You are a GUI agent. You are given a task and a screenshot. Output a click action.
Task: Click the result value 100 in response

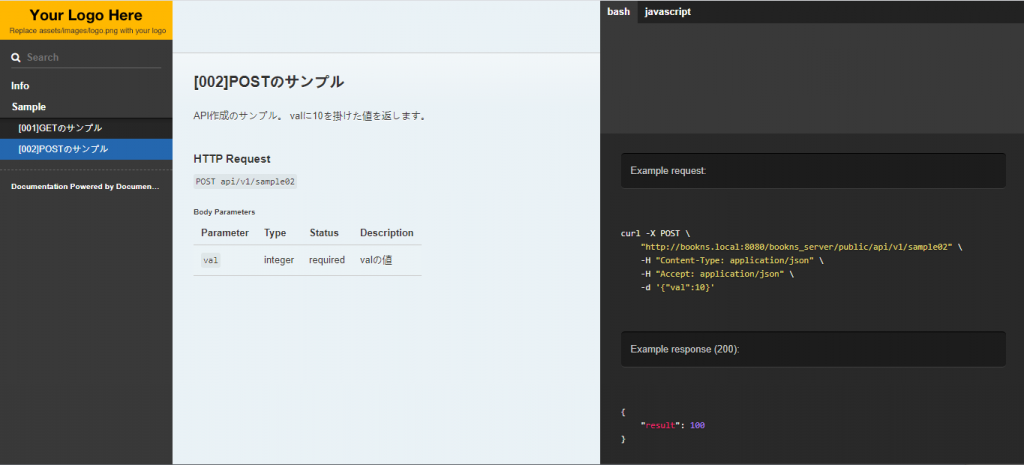click(x=697, y=426)
